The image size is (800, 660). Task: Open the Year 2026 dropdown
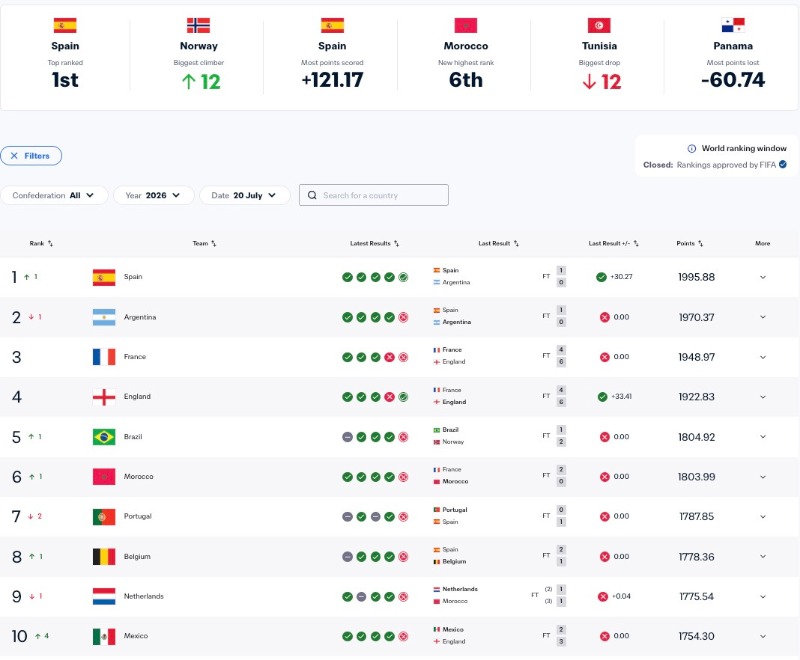tap(153, 195)
